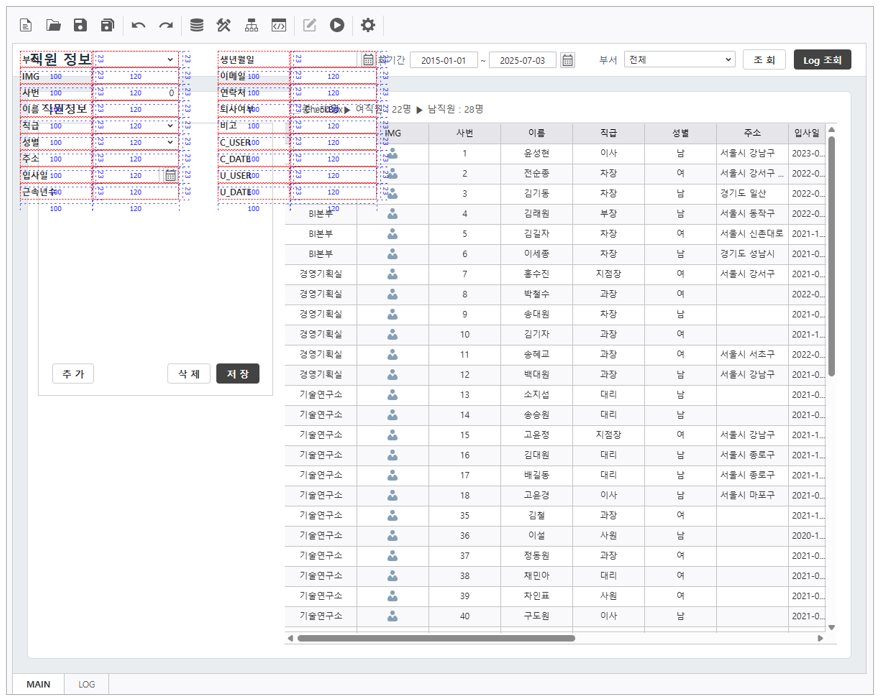Screen dimensions: 880x699
Task: Undo the last action
Action: [139, 25]
